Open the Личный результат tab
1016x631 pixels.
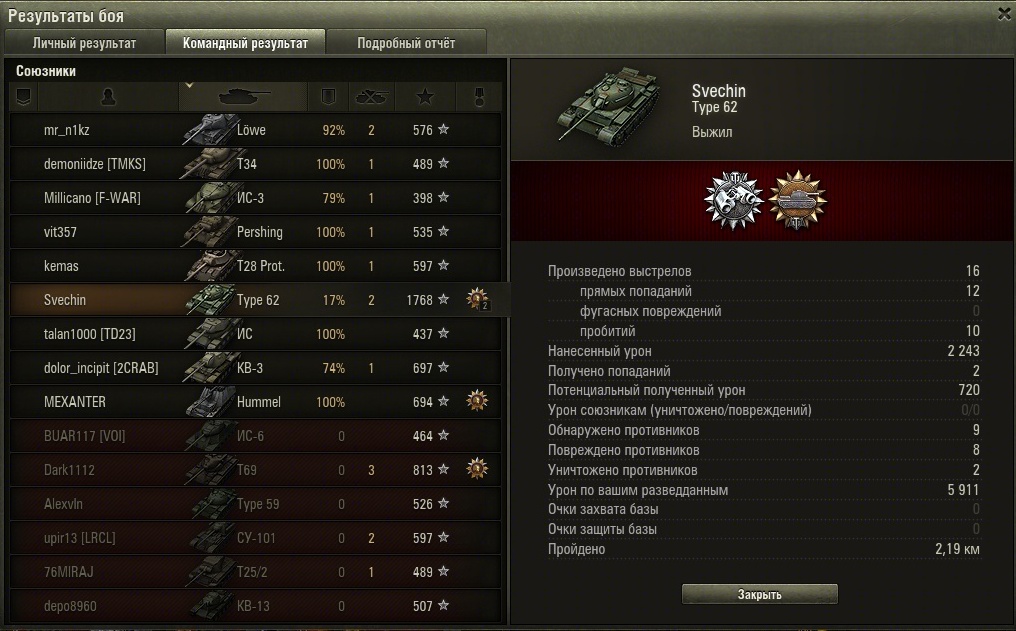(84, 43)
